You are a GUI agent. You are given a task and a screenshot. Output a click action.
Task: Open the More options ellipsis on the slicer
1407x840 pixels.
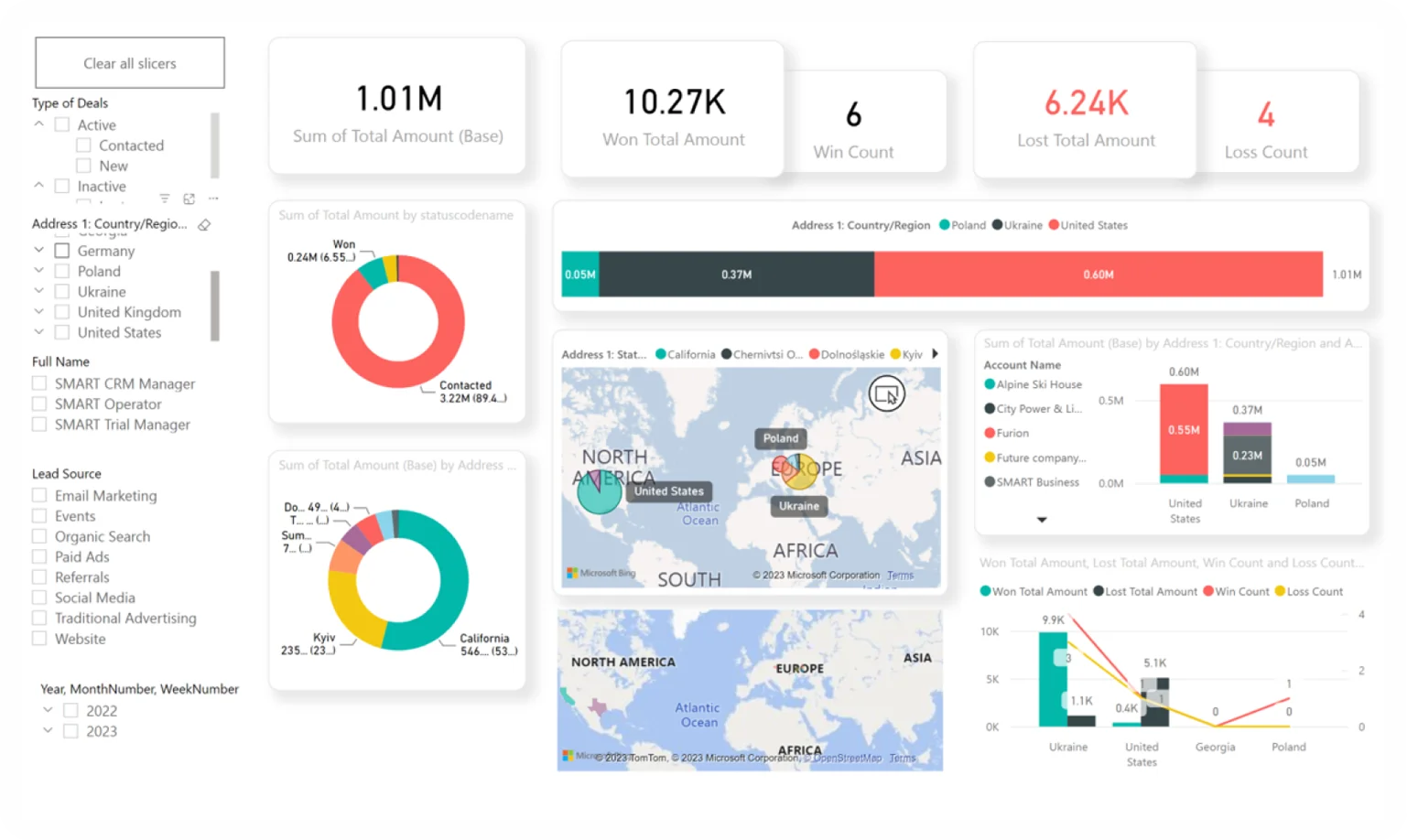pos(213,199)
